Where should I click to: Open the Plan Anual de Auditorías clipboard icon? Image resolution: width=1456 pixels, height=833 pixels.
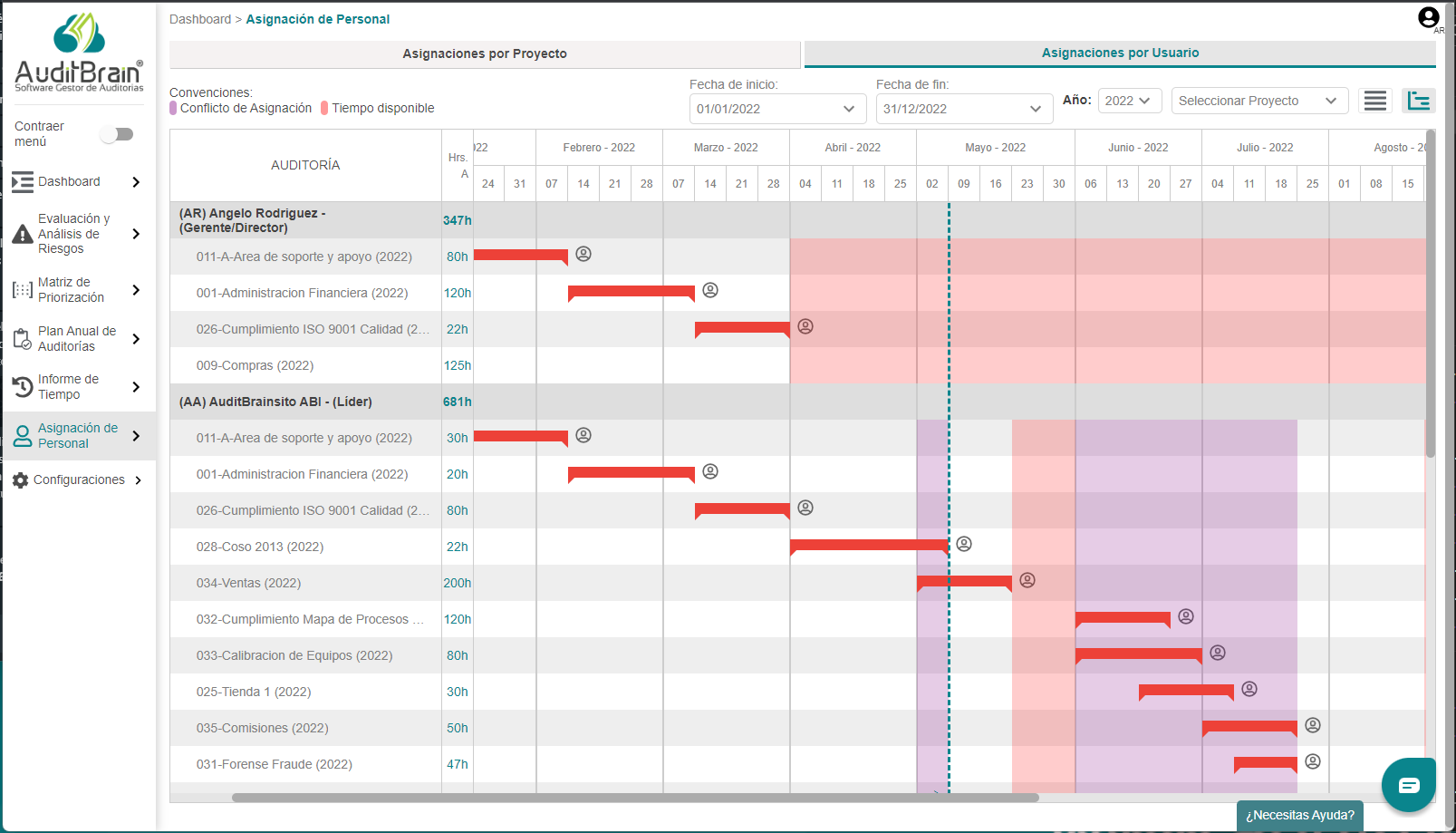(x=22, y=338)
